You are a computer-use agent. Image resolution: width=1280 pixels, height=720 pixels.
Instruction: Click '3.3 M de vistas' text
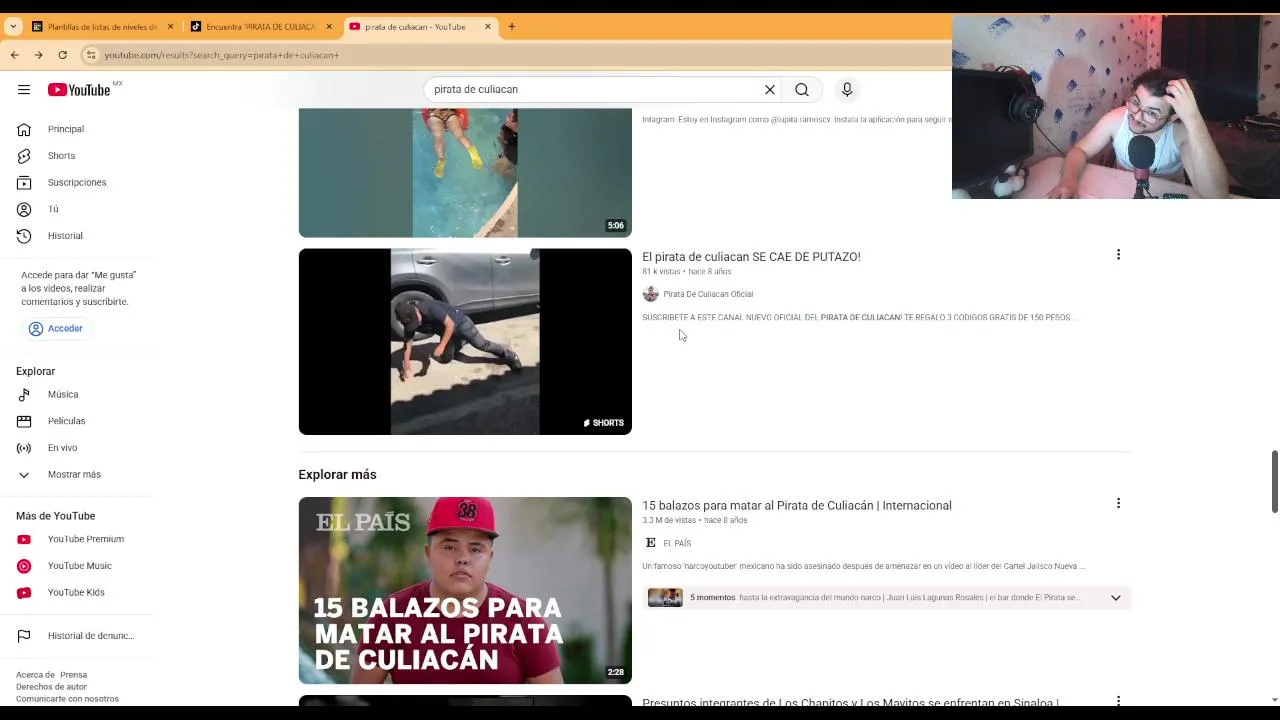(x=669, y=521)
